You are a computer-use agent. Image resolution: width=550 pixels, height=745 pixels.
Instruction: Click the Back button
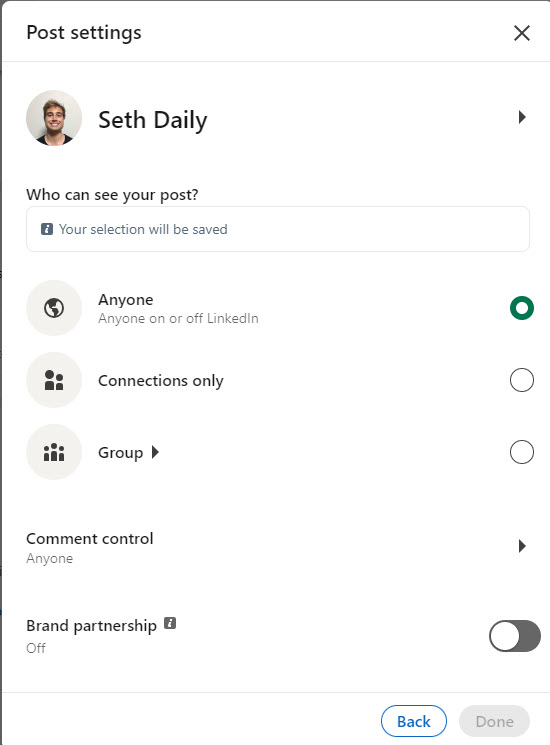(414, 721)
